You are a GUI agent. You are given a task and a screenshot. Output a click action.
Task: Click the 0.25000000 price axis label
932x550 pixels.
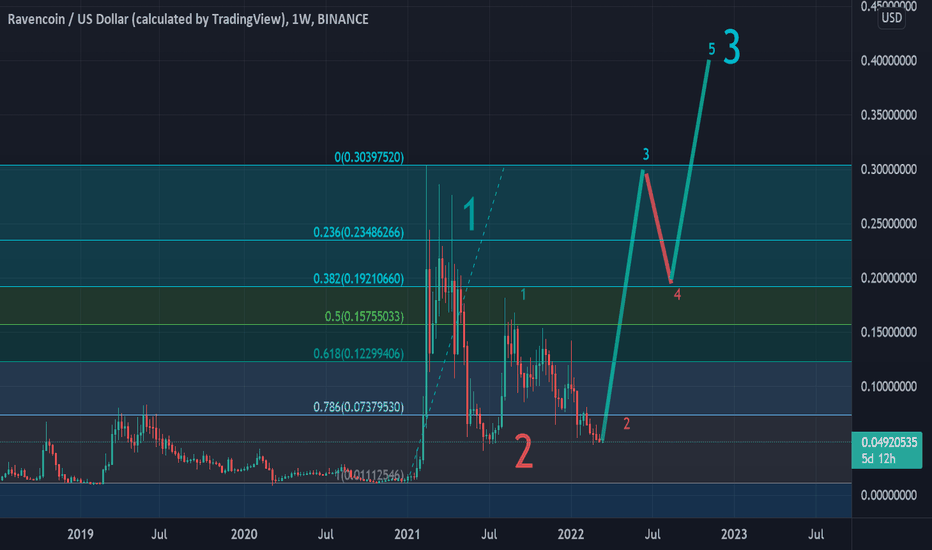point(889,224)
